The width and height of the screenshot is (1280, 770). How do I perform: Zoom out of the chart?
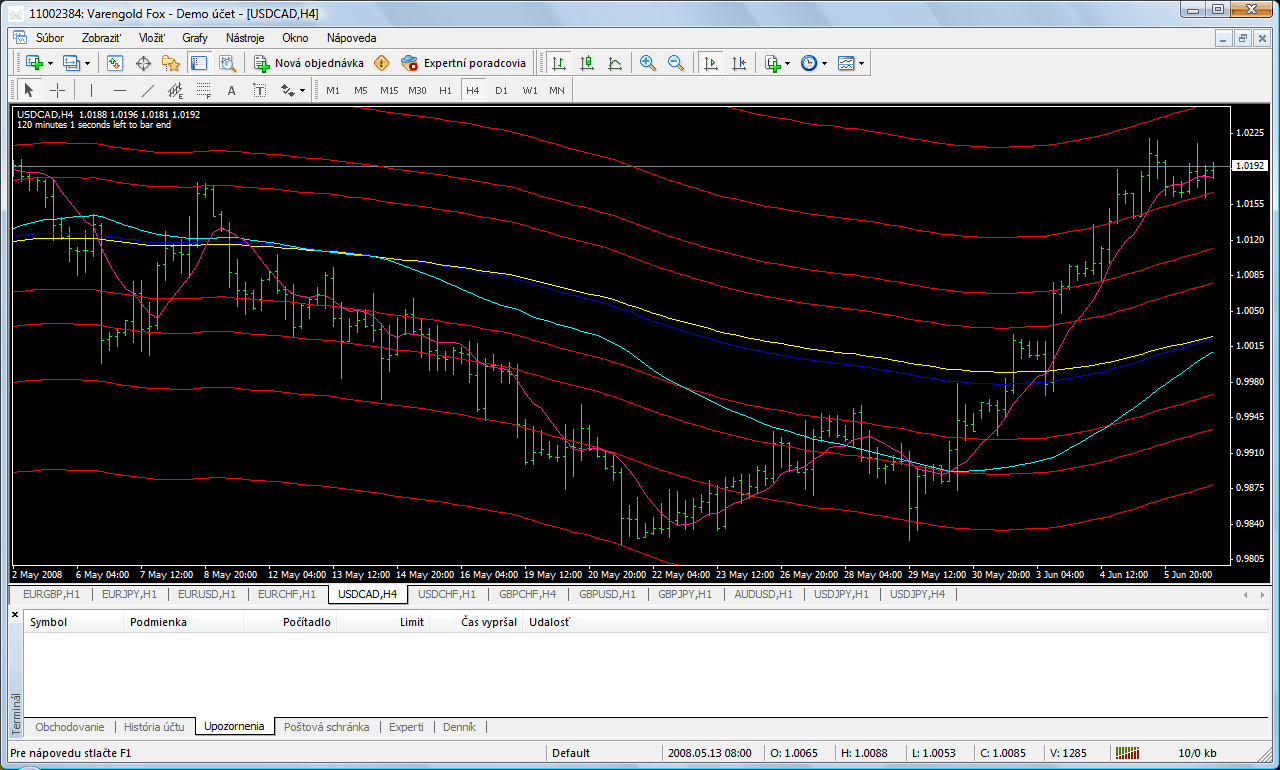(x=676, y=63)
